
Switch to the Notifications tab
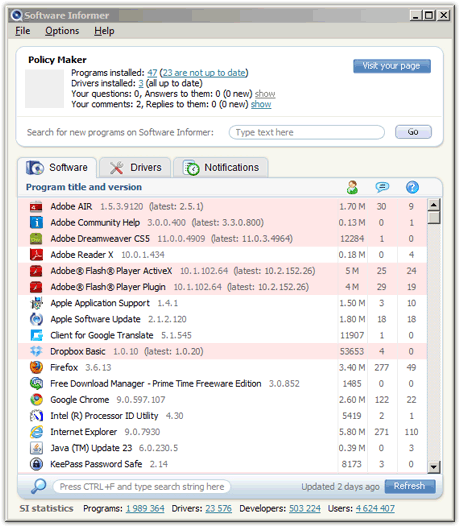(221, 167)
